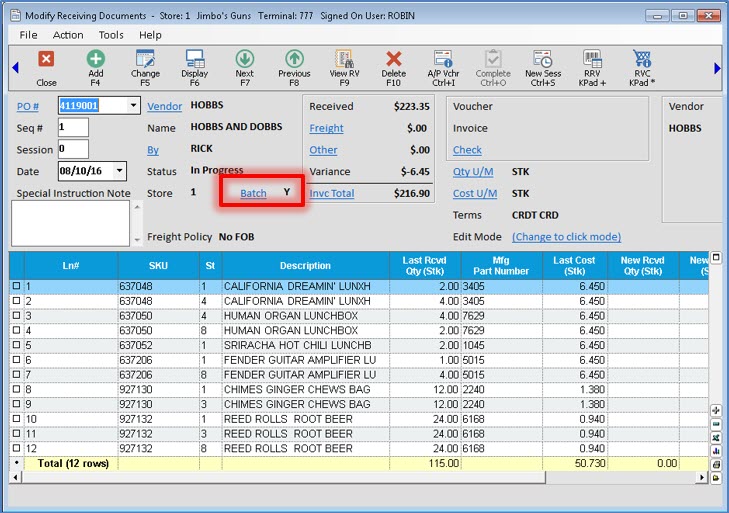Click into the Special Instruction Note box
The height and width of the screenshot is (513, 729).
pyautogui.click(x=70, y=222)
